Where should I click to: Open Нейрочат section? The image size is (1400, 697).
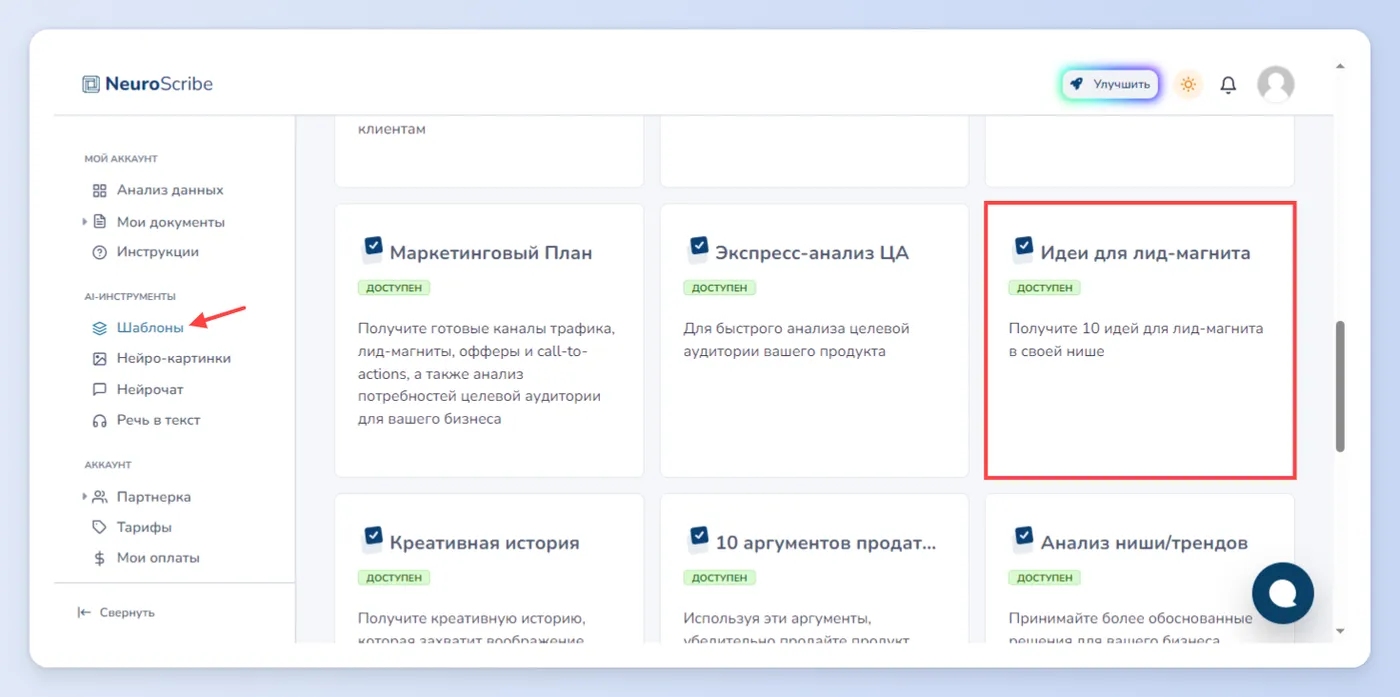tap(150, 389)
